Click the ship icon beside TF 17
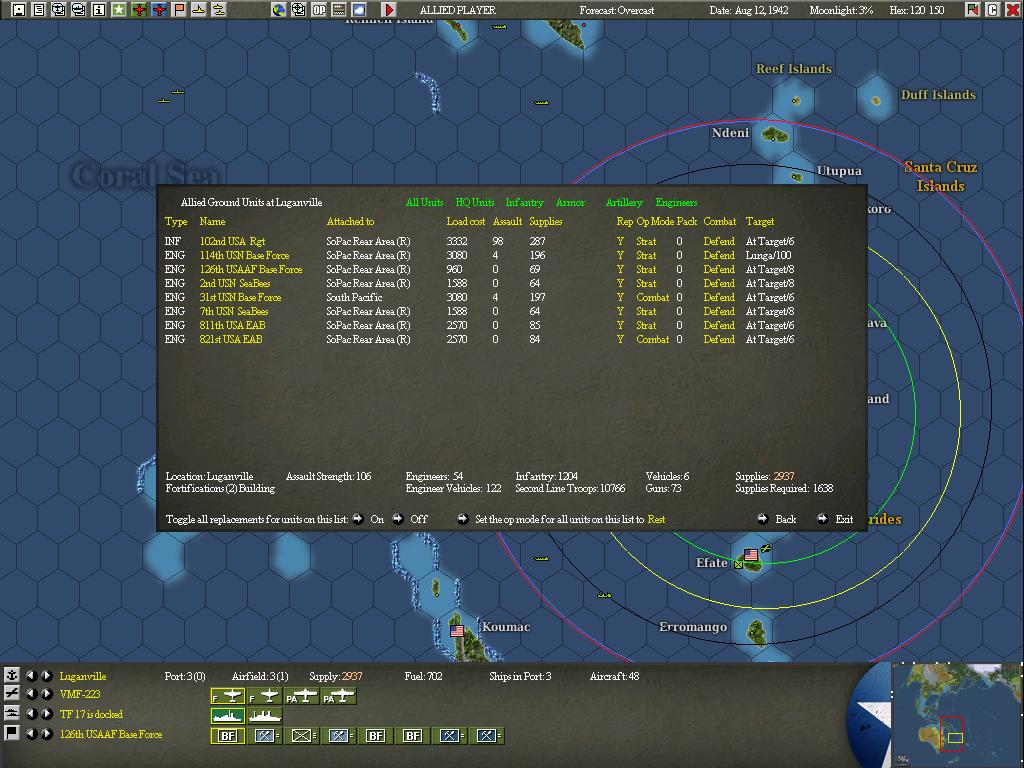This screenshot has width=1024, height=768. [x=12, y=713]
